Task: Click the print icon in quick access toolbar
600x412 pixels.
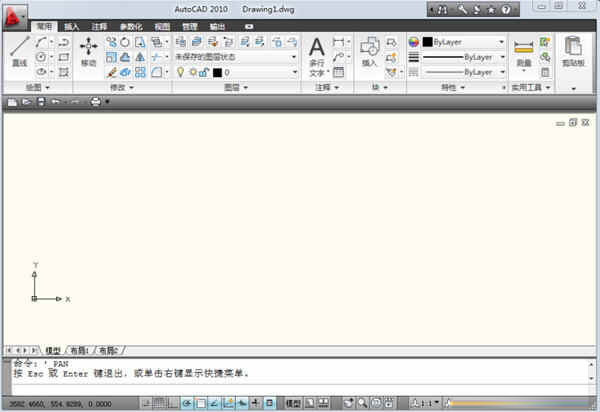Action: click(95, 102)
